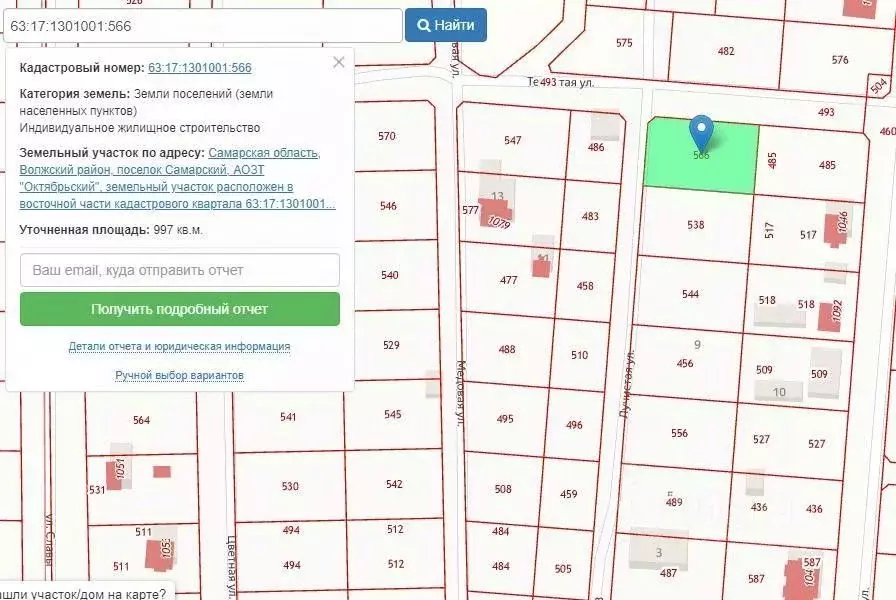Select parcel 489 on the map
Screen dimensions: 896x600
[x=674, y=502]
